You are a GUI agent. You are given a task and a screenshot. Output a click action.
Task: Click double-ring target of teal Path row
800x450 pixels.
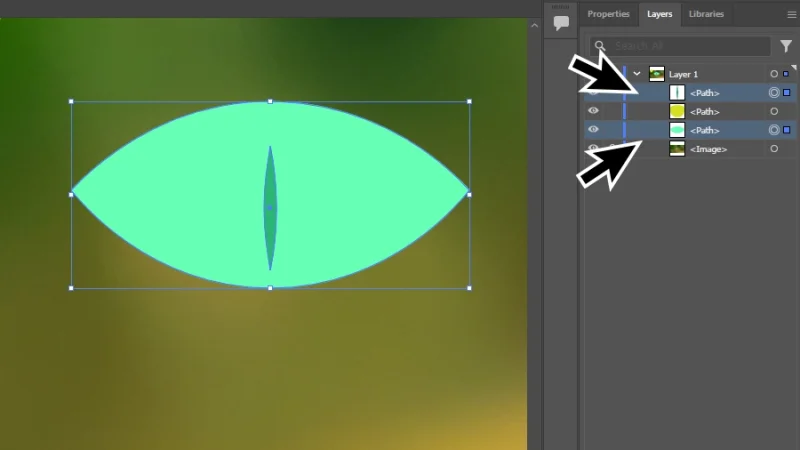774,130
